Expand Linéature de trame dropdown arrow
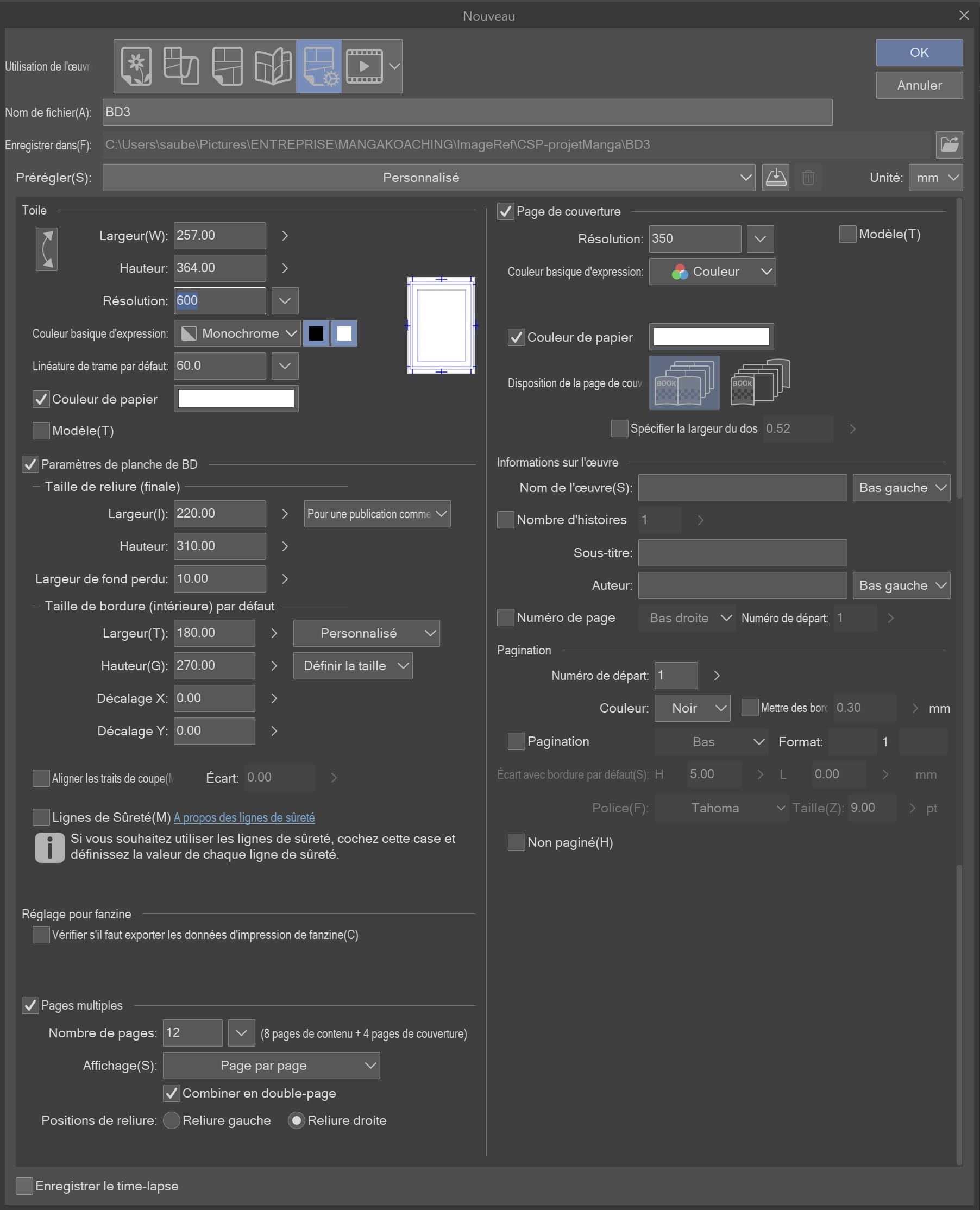 (285, 365)
